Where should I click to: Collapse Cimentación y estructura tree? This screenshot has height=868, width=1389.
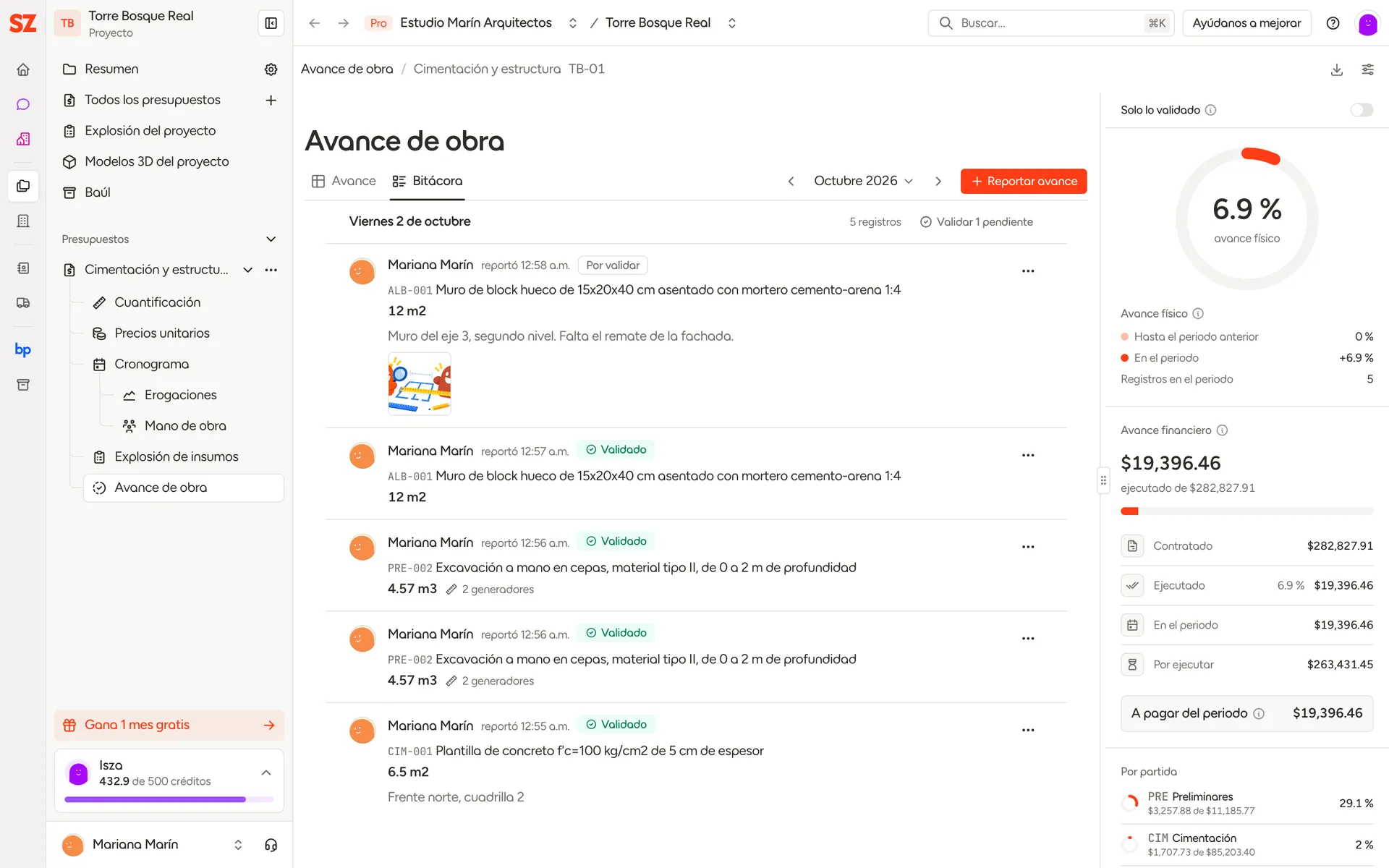coord(247,270)
